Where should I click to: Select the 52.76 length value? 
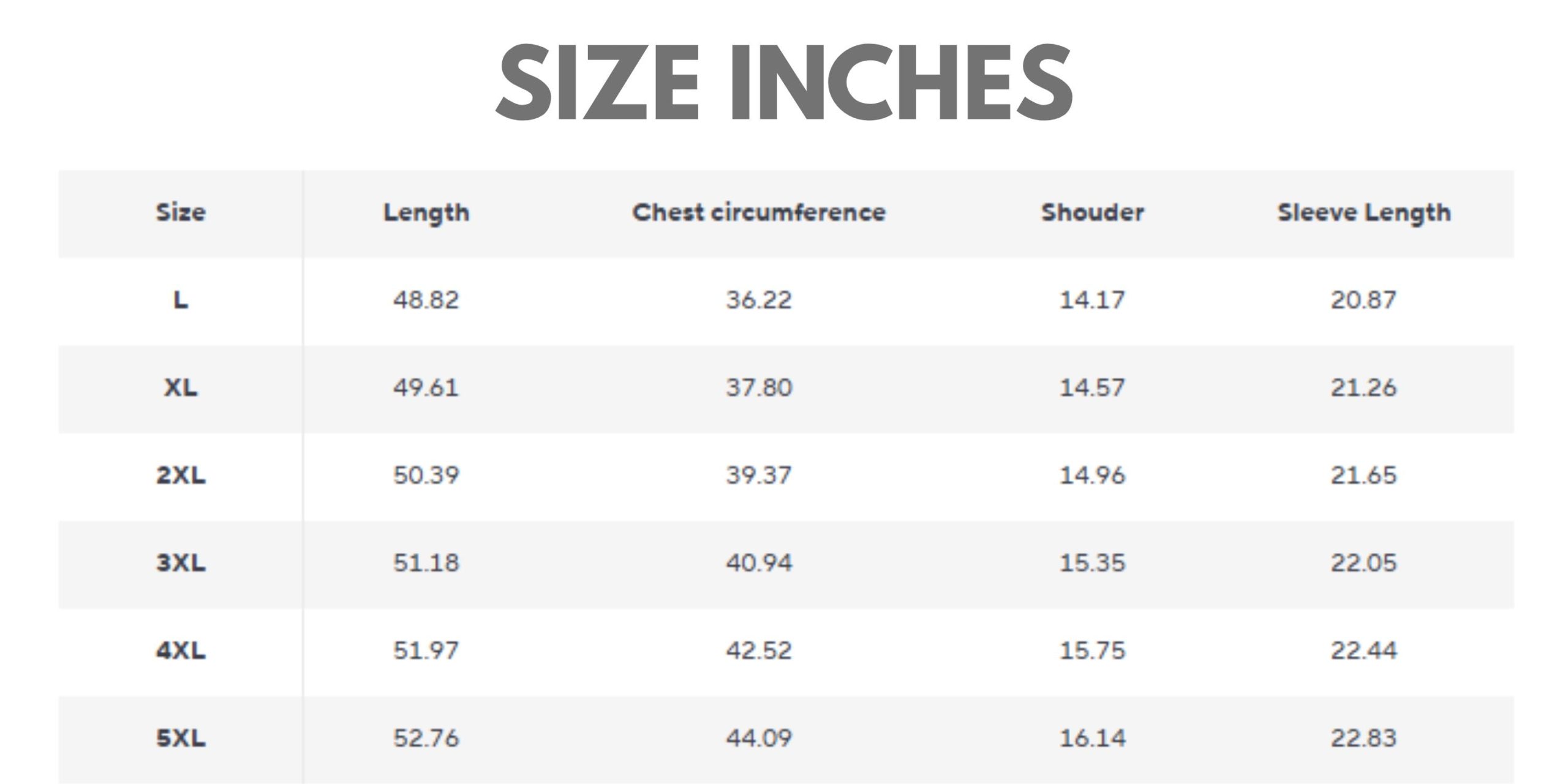click(x=426, y=738)
